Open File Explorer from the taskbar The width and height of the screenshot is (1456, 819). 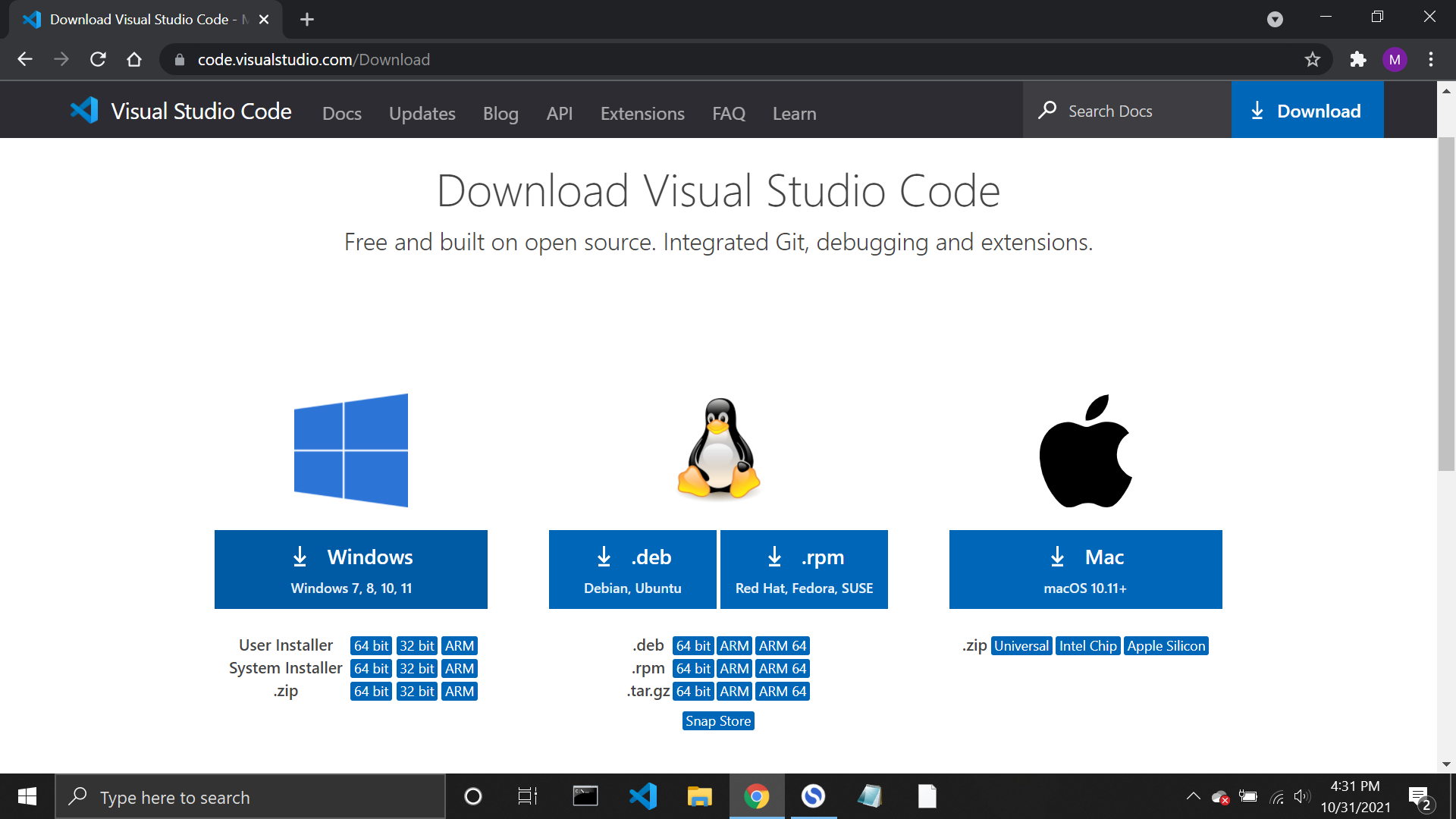coord(699,796)
